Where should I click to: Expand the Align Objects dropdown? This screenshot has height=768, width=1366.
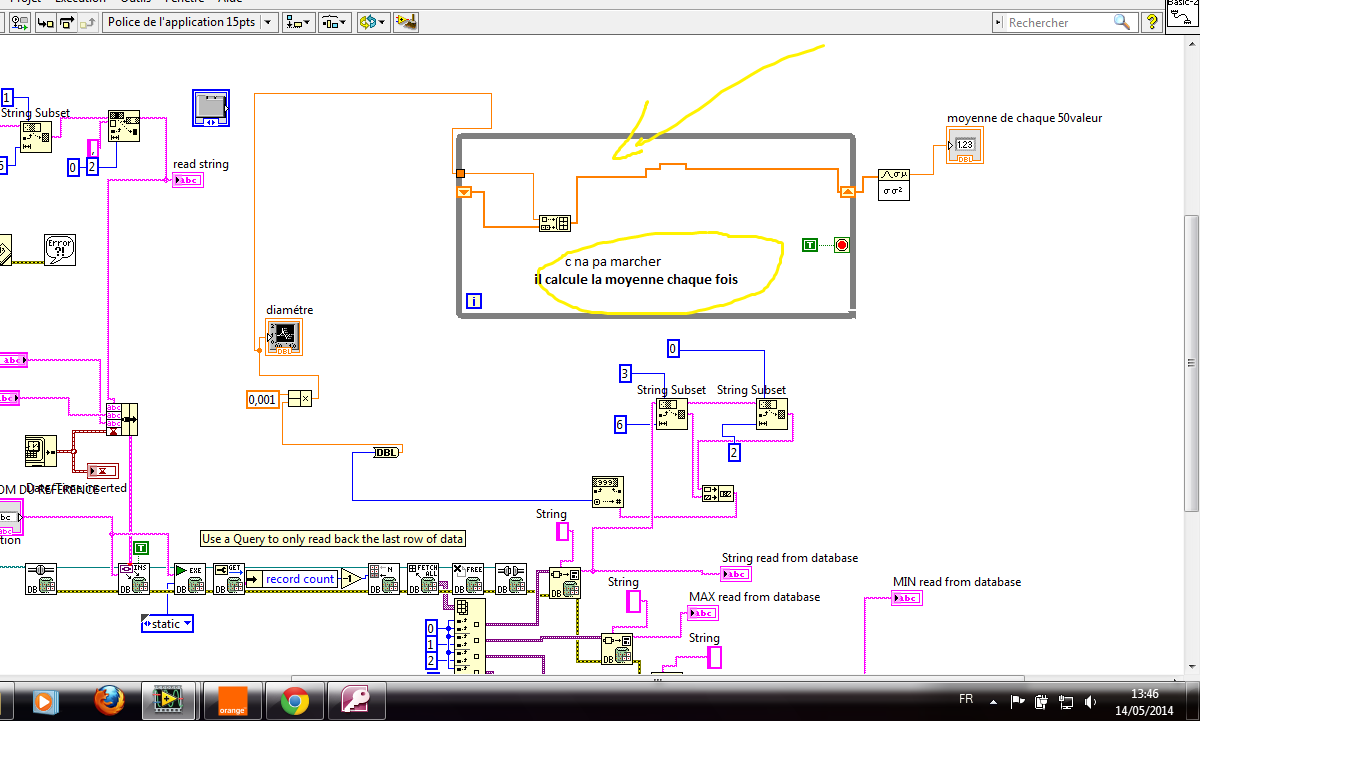point(297,22)
